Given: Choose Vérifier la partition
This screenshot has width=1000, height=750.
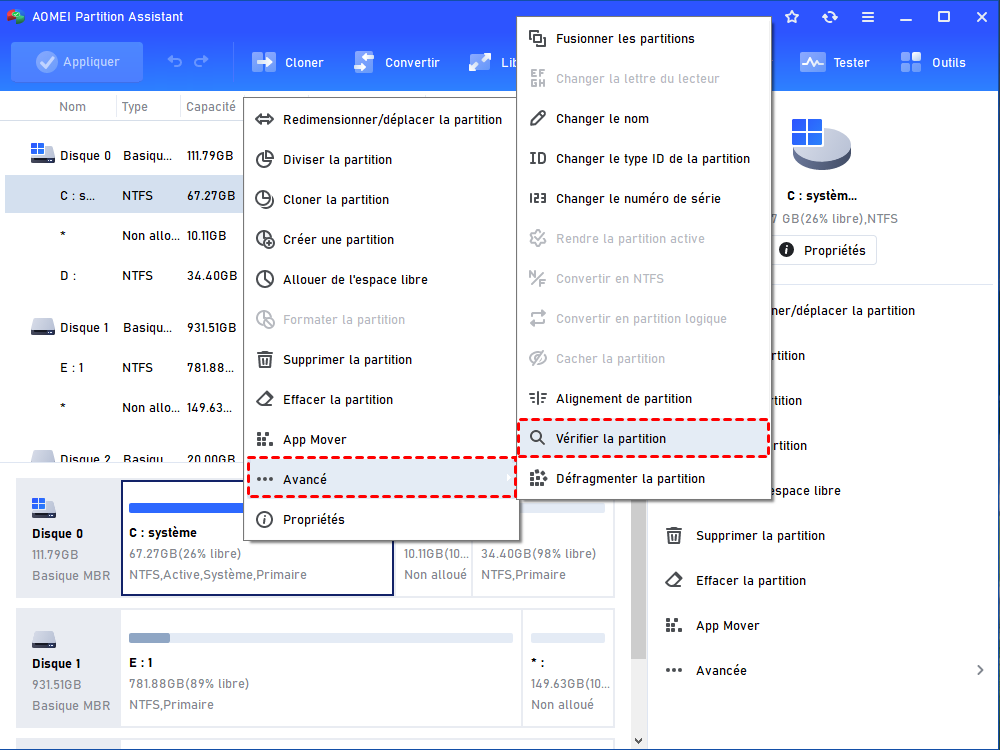Looking at the screenshot, I should tap(643, 439).
